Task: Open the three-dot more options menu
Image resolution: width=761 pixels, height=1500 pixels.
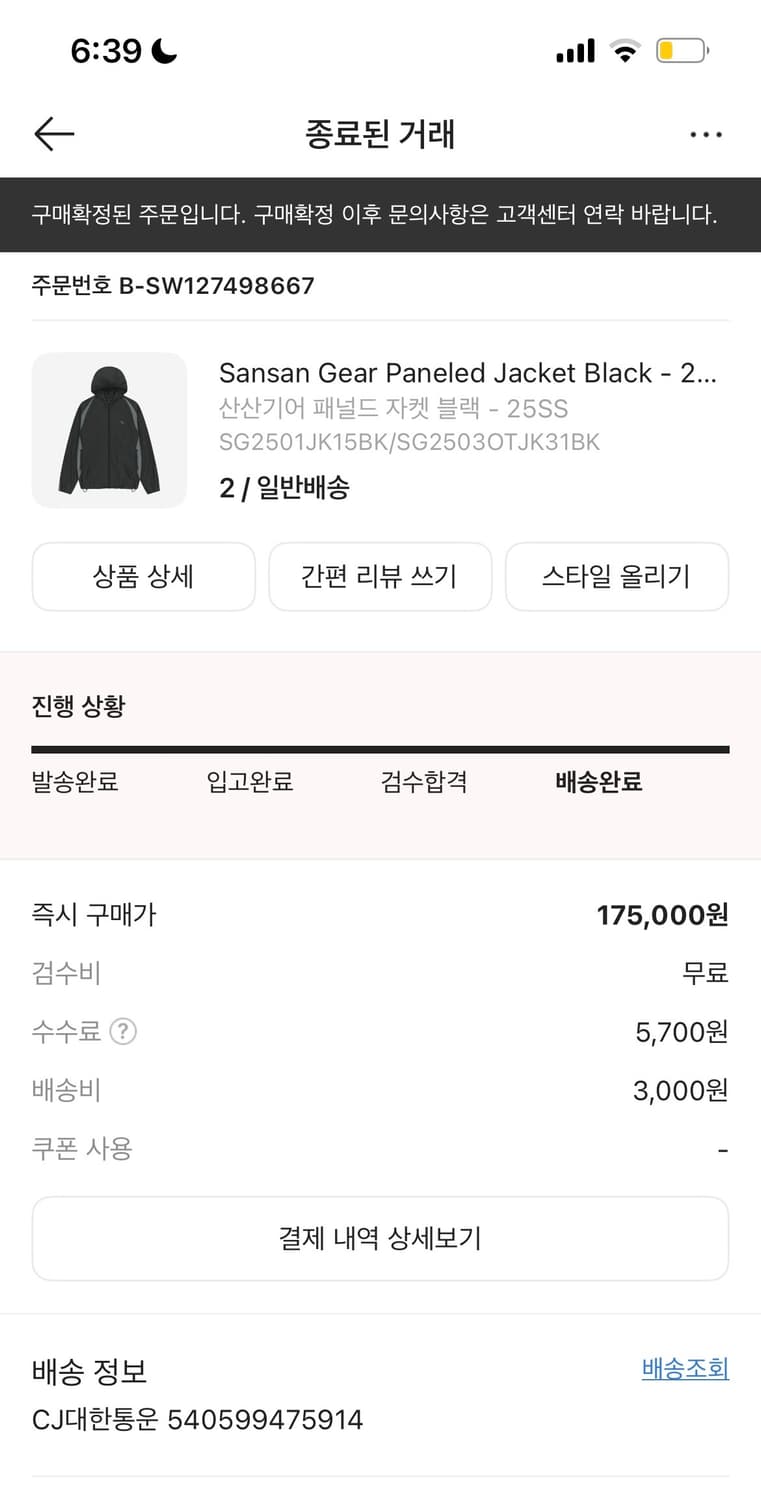Action: click(x=706, y=135)
